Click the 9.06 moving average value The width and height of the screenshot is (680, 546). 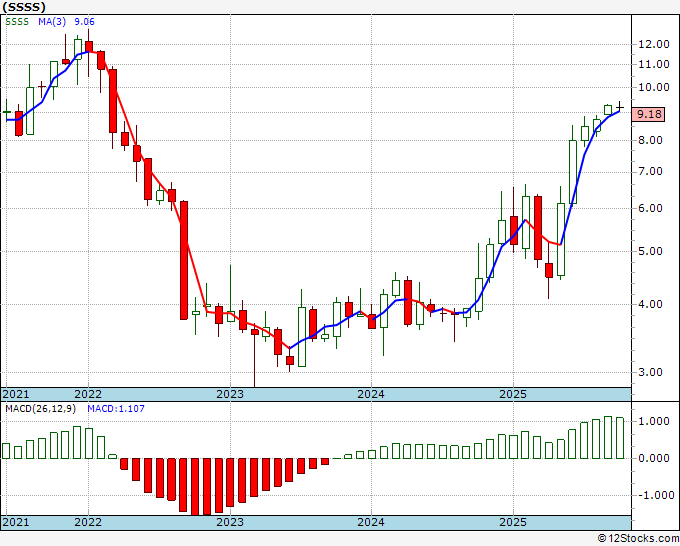84,22
